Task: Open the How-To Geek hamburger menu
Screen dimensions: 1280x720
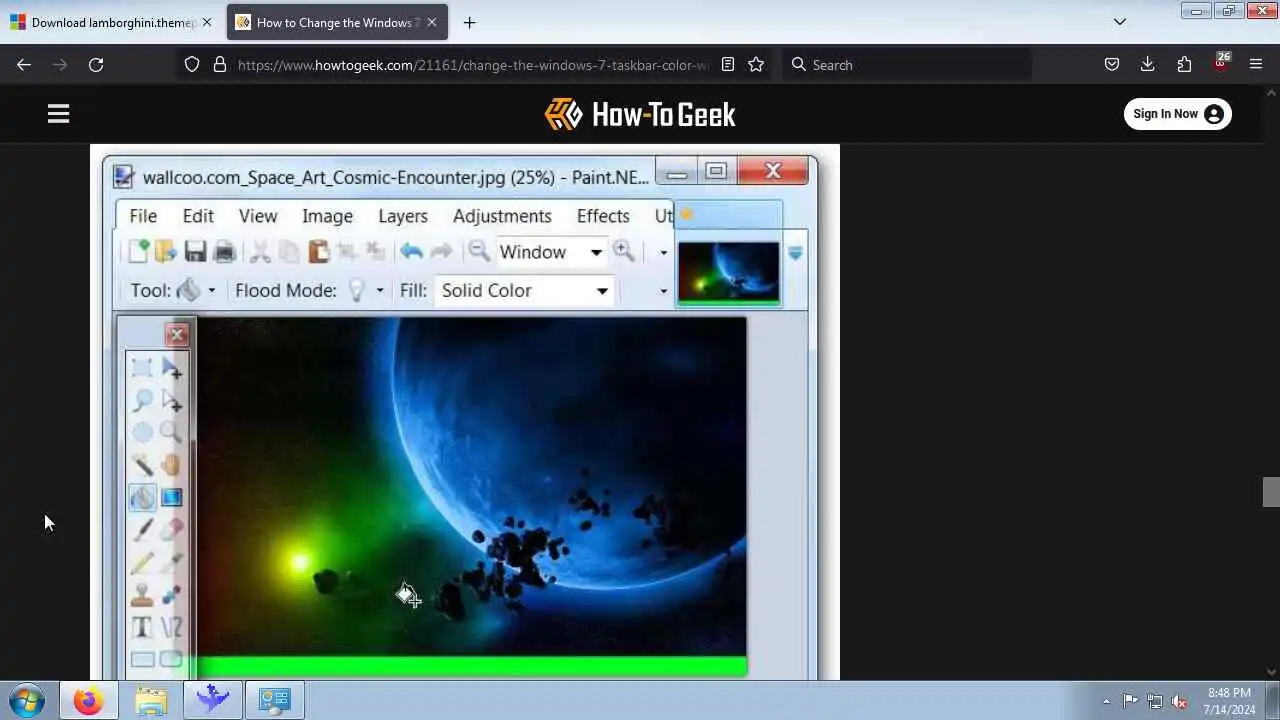Action: click(58, 114)
